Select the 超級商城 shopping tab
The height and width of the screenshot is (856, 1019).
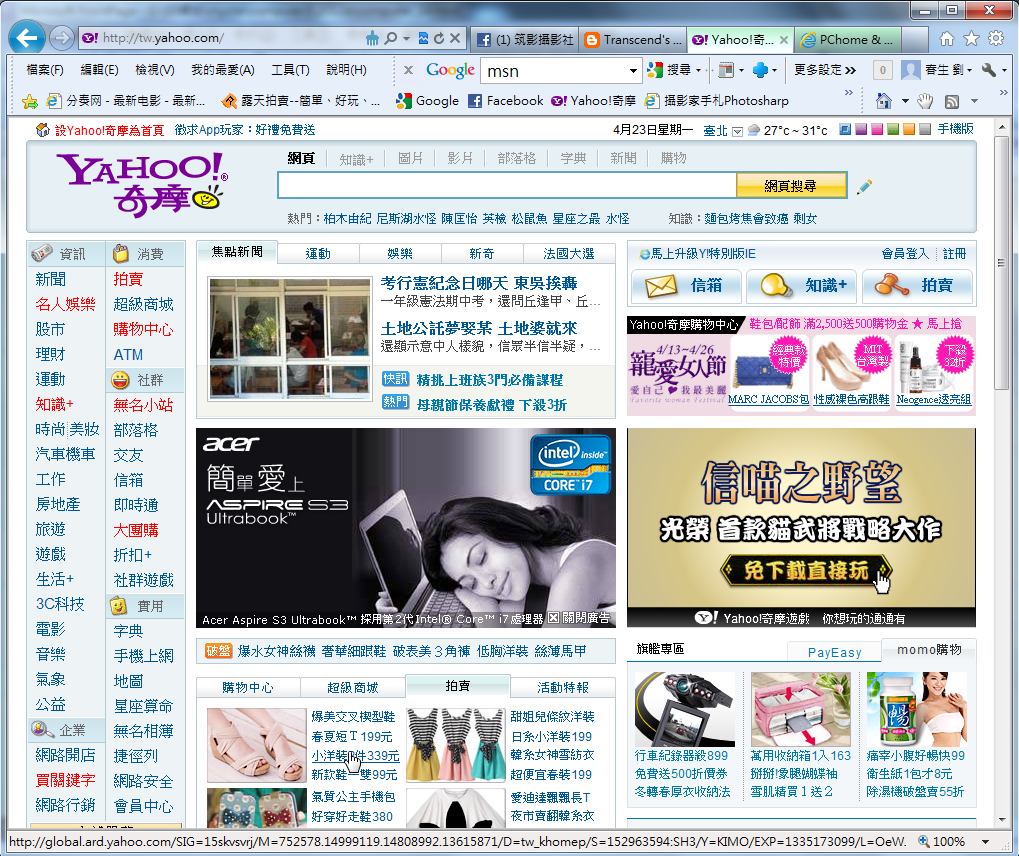(352, 688)
